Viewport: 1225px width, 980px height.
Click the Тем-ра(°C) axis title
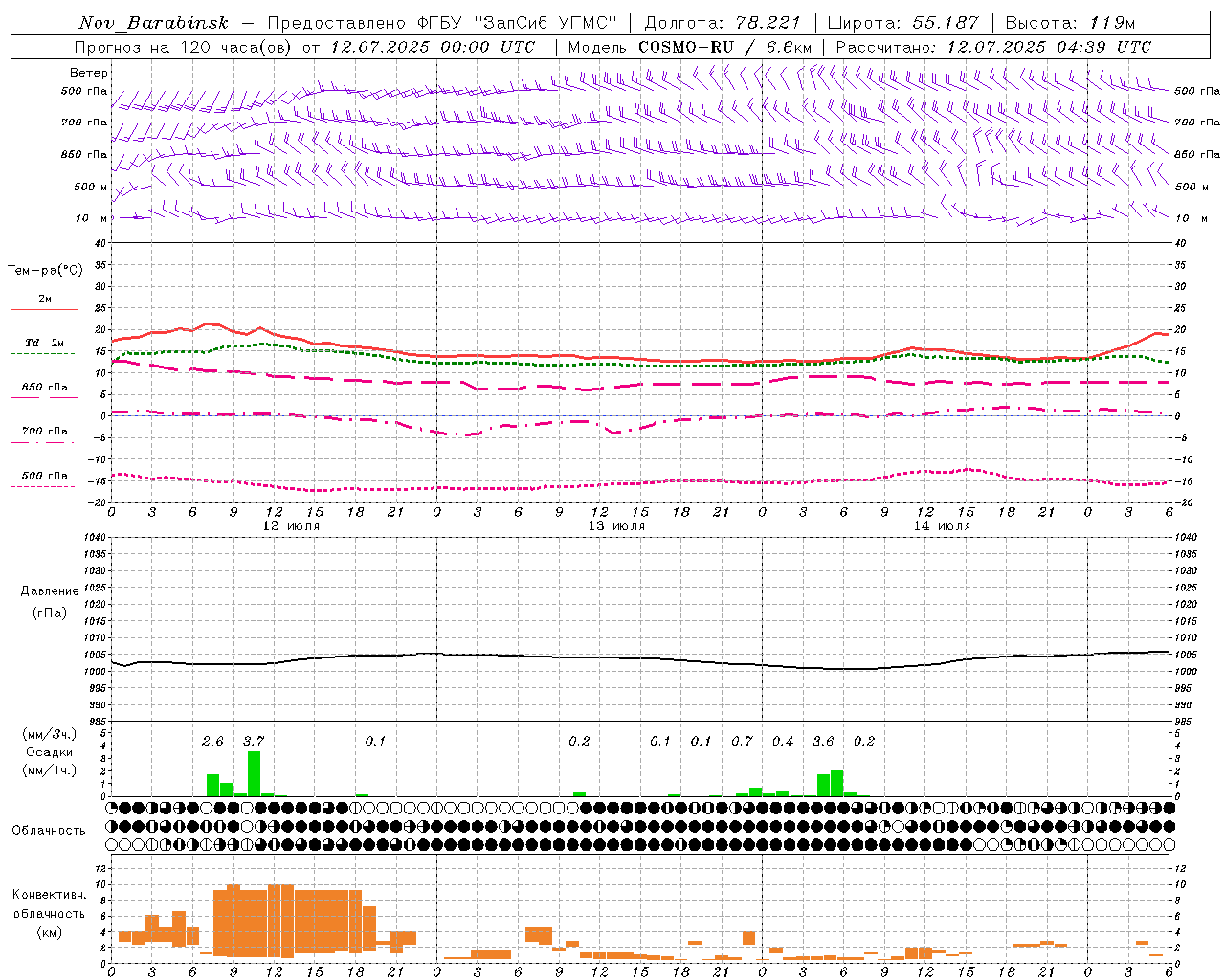pos(45,271)
